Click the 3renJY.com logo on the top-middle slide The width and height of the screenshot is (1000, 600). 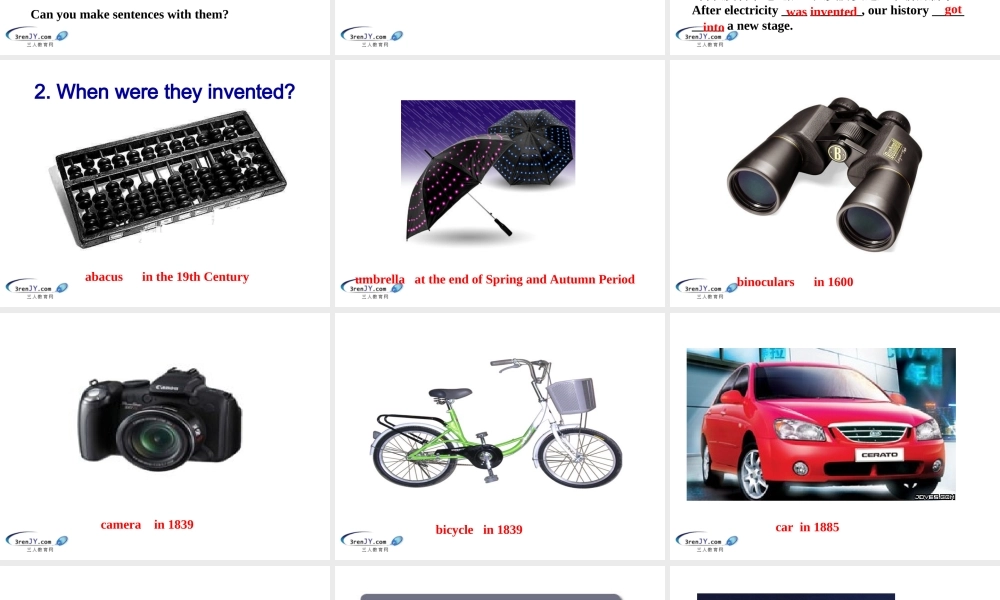click(x=372, y=36)
